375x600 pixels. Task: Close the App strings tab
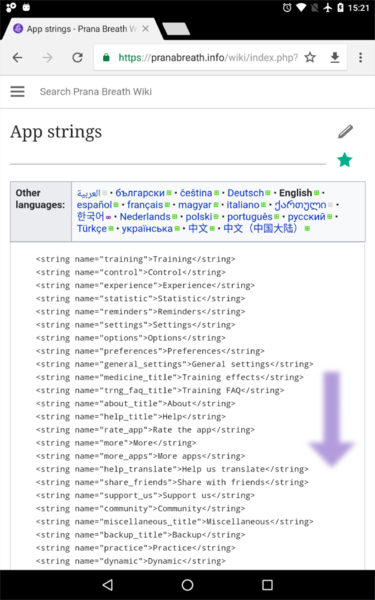[x=146, y=29]
